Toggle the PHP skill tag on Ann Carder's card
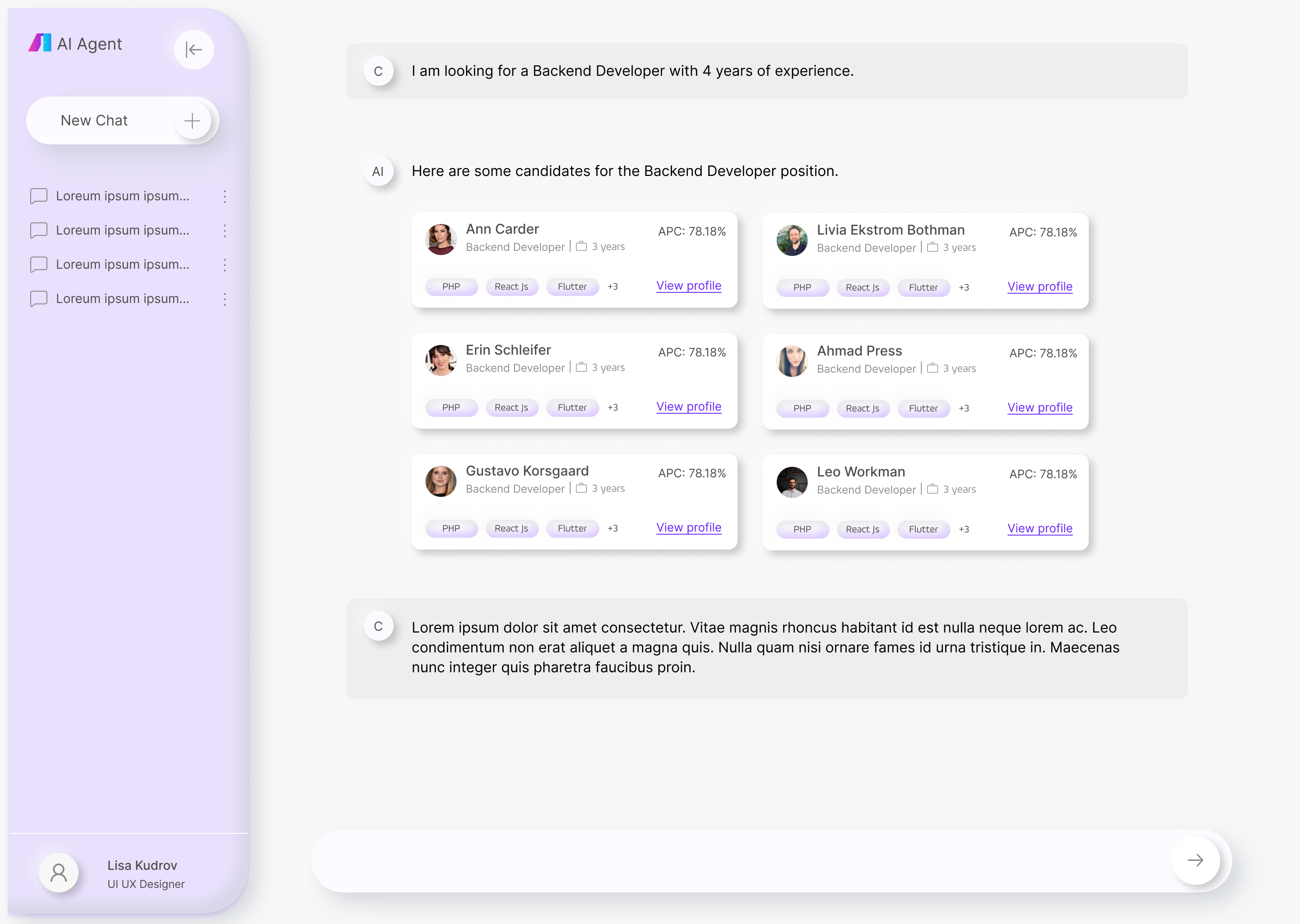This screenshot has width=1300, height=924. pyautogui.click(x=451, y=286)
